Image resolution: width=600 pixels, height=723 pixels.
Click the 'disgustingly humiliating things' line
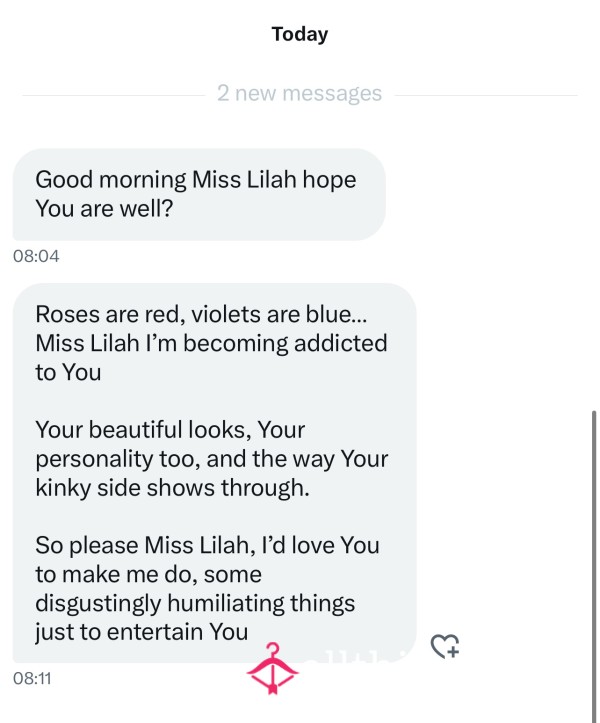point(195,603)
